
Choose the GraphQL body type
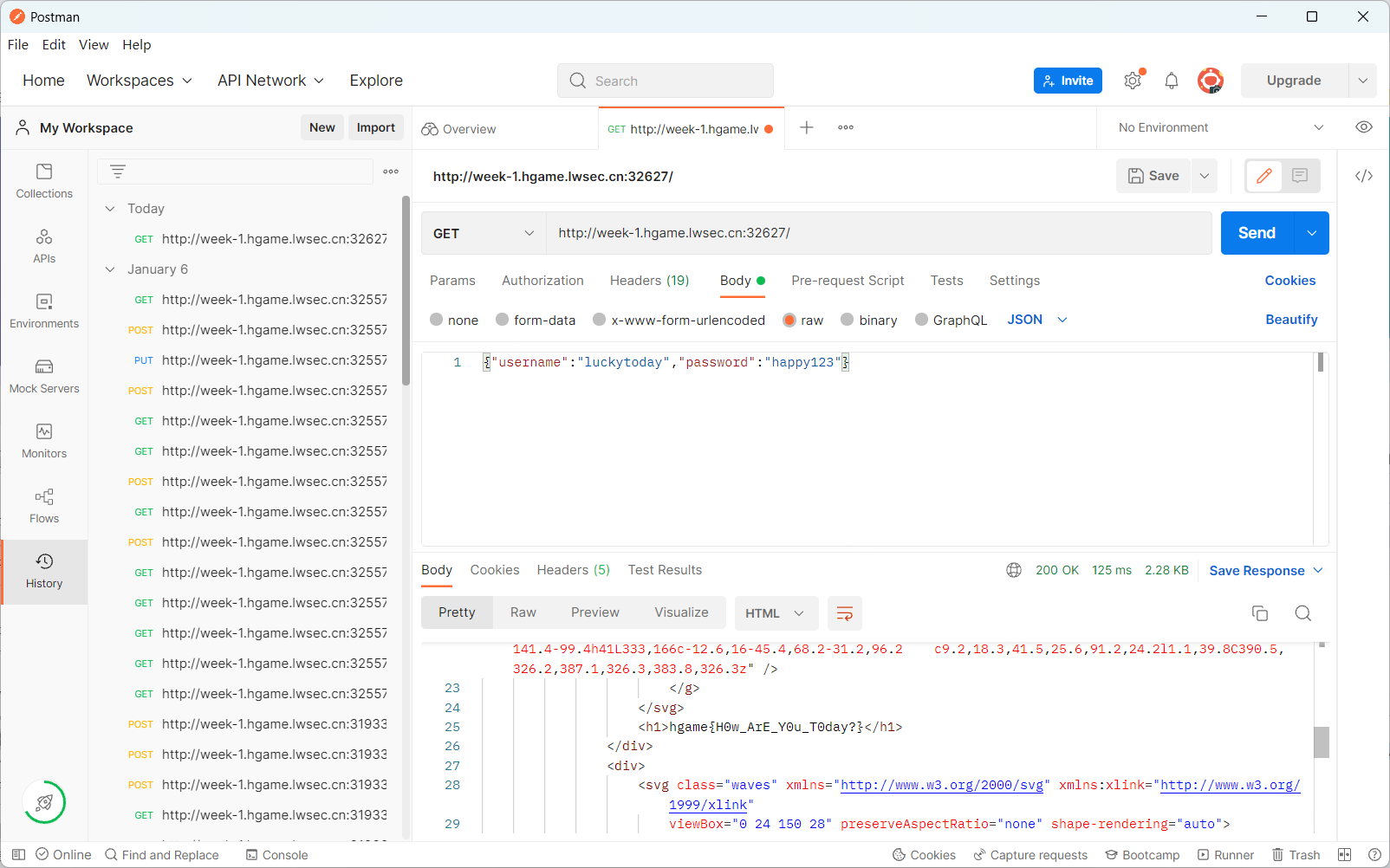[x=921, y=320]
